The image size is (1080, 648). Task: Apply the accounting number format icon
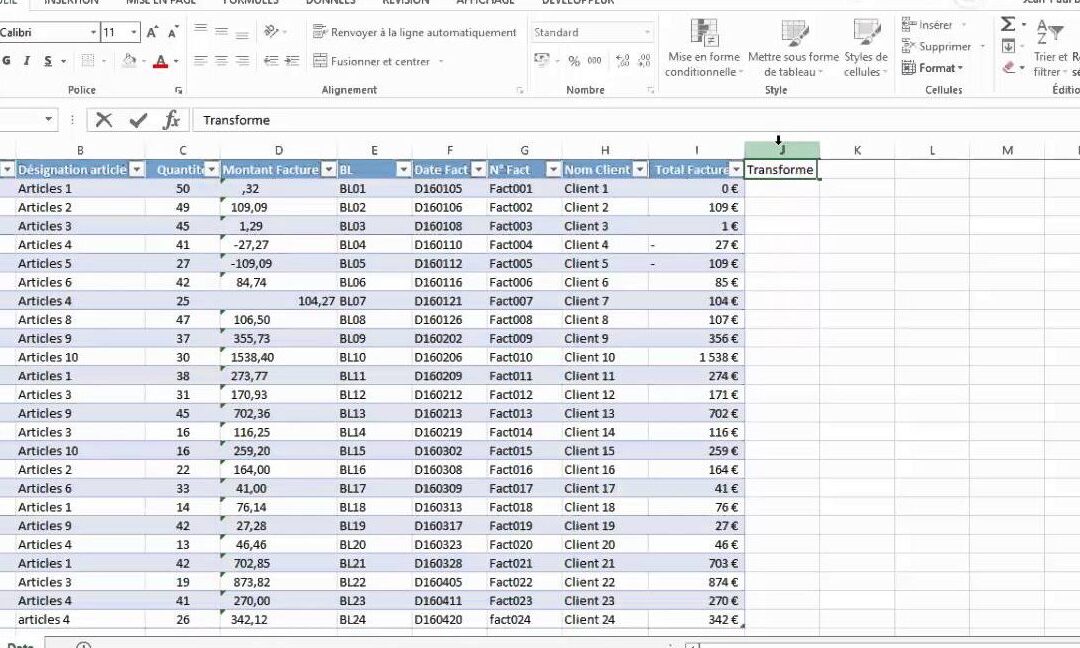[x=541, y=61]
